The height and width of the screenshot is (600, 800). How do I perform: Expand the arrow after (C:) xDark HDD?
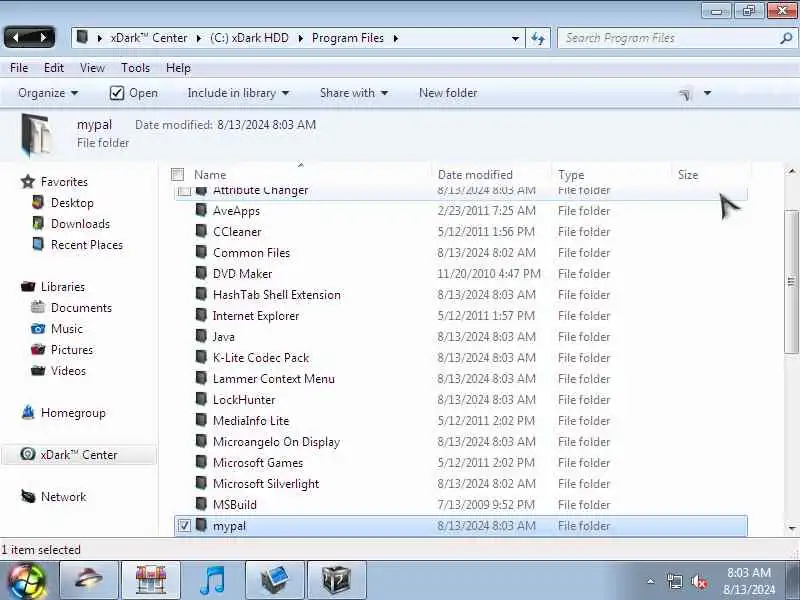tap(301, 38)
